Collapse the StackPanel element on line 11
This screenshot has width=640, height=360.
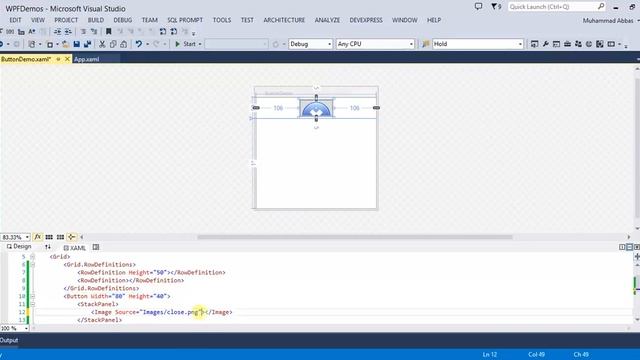pyautogui.click(x=33, y=304)
